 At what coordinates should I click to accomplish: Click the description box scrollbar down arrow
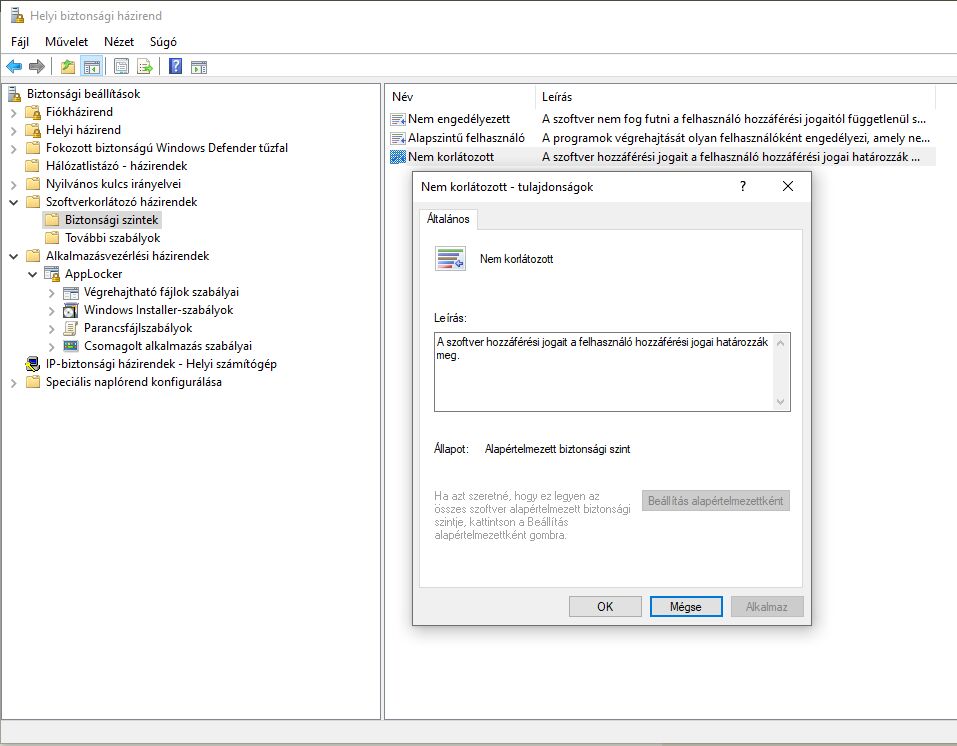[781, 402]
